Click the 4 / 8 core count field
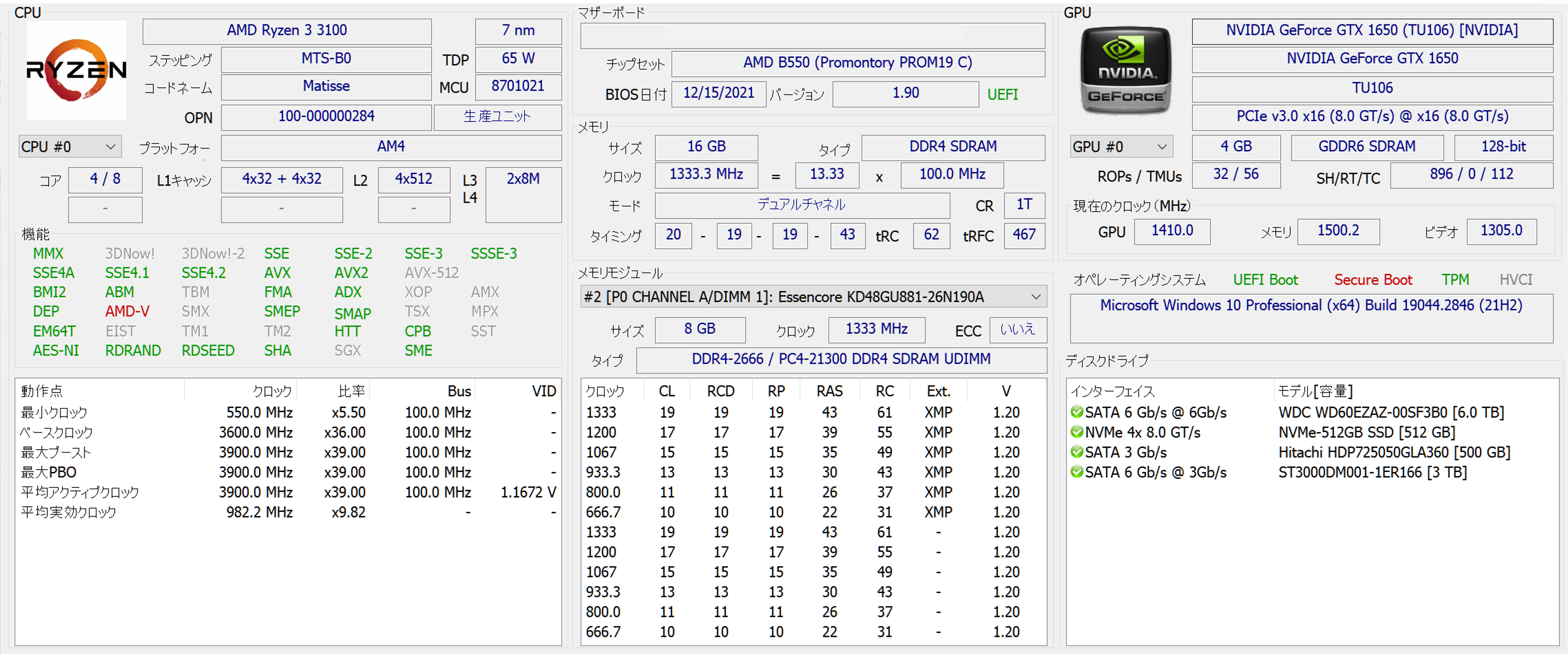The image size is (1568, 654). point(105,179)
